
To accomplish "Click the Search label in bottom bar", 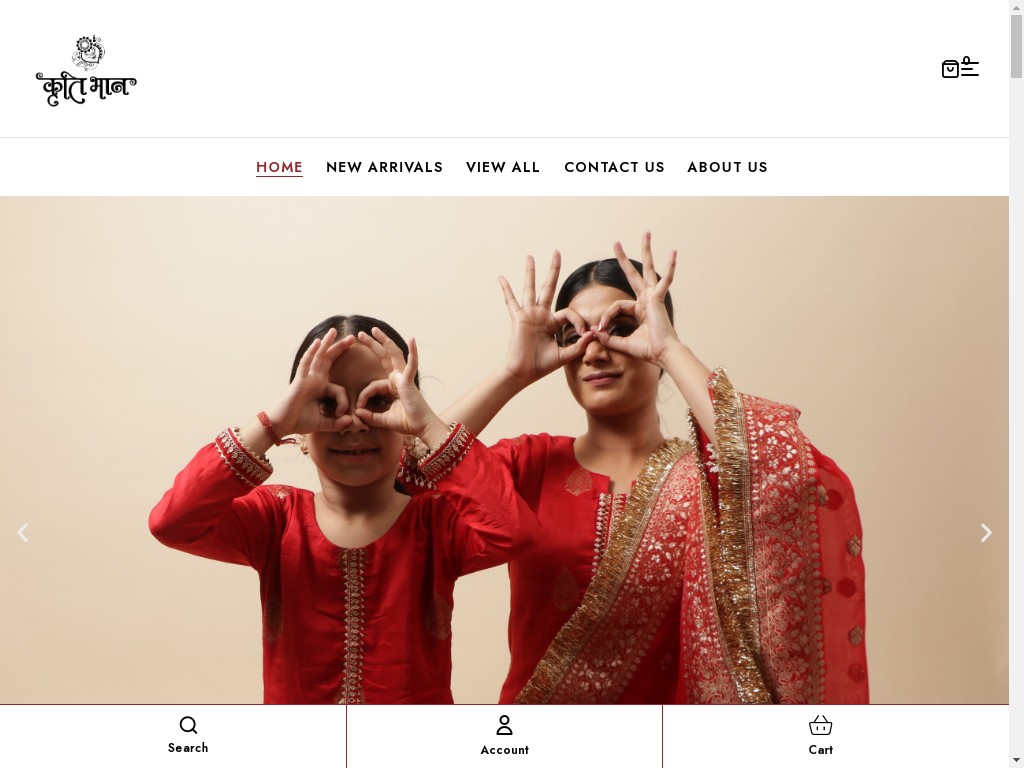I will click(188, 748).
